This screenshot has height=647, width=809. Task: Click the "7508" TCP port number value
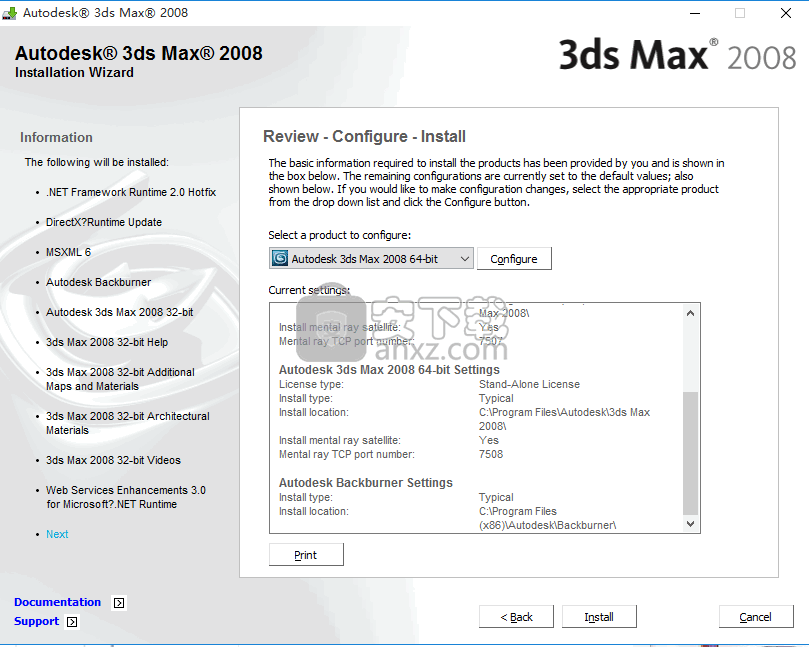pyautogui.click(x=491, y=454)
